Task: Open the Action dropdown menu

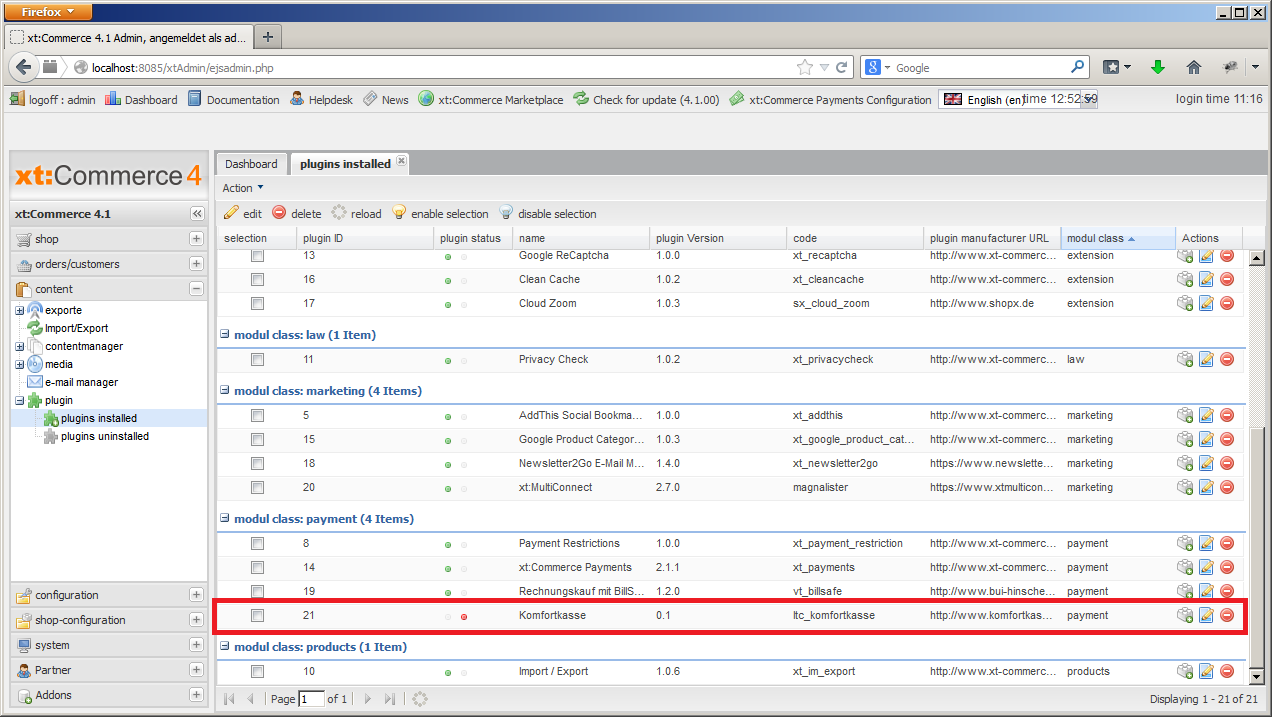Action: 243,188
